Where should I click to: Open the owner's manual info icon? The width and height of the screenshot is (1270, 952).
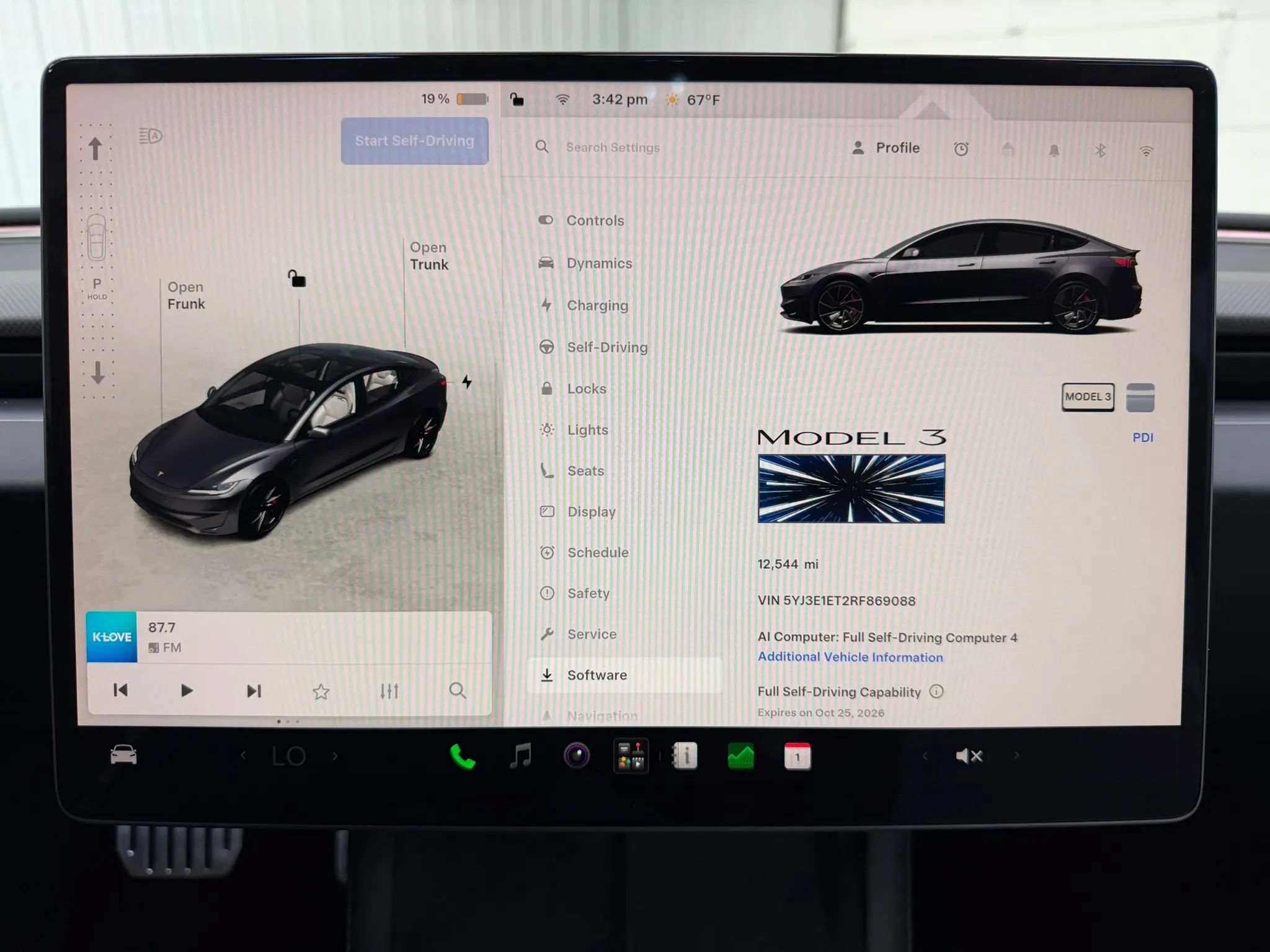pos(685,756)
